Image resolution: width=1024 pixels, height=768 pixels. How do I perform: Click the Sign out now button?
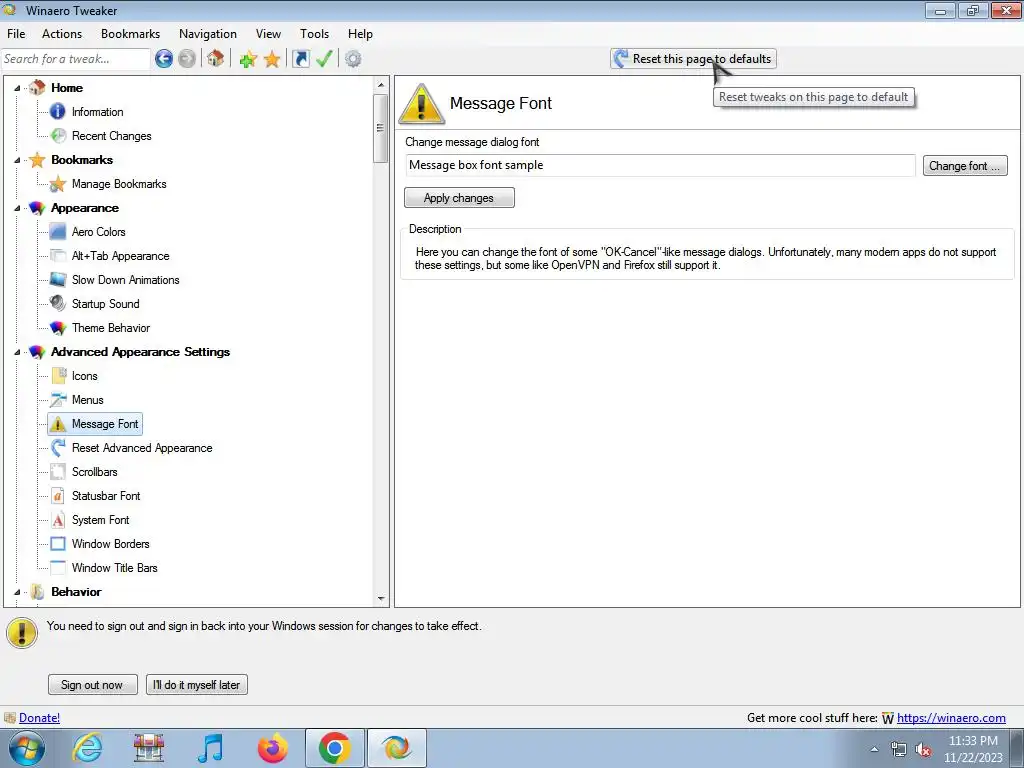(92, 684)
